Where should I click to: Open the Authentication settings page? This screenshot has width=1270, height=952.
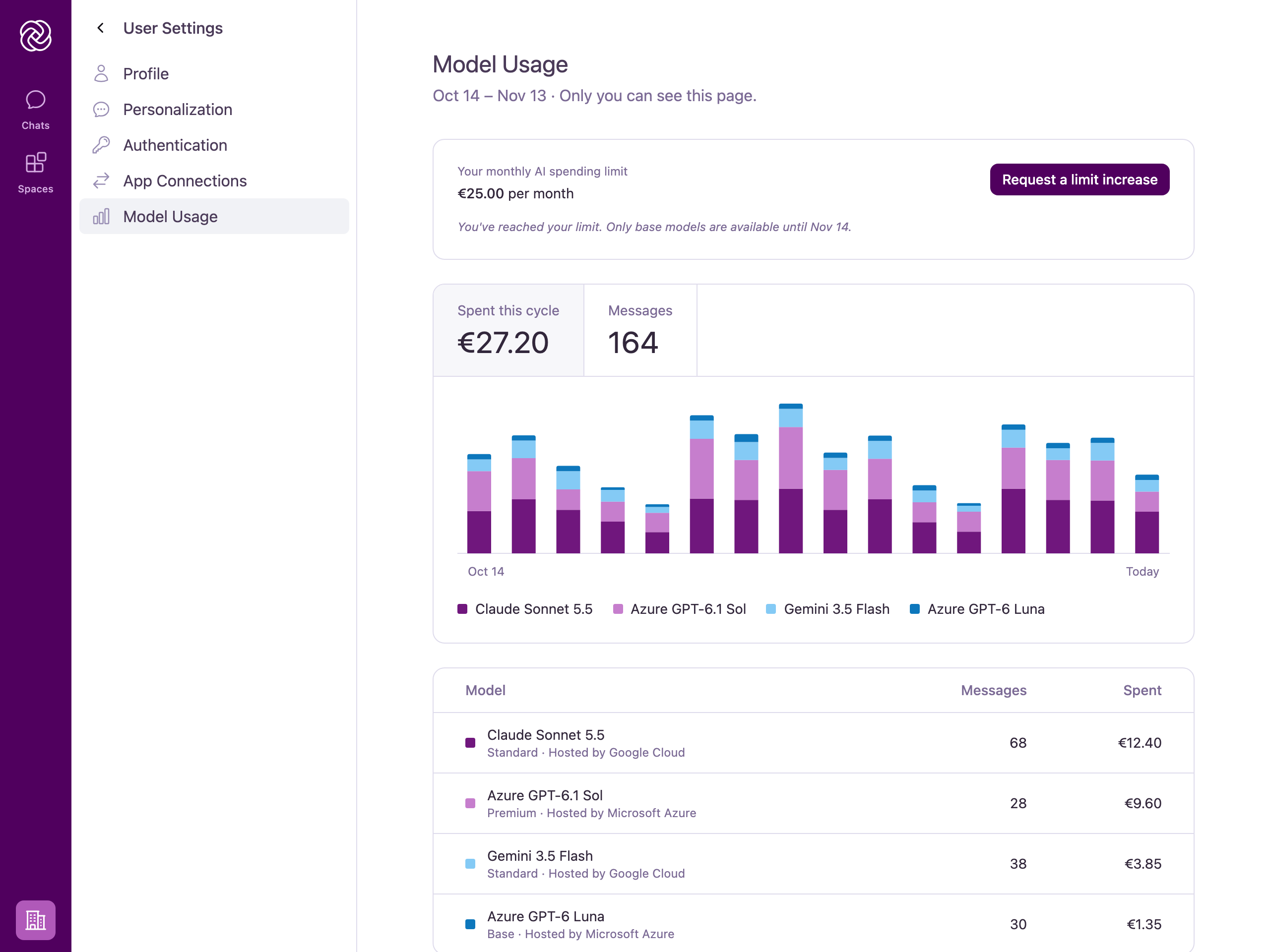click(214, 145)
